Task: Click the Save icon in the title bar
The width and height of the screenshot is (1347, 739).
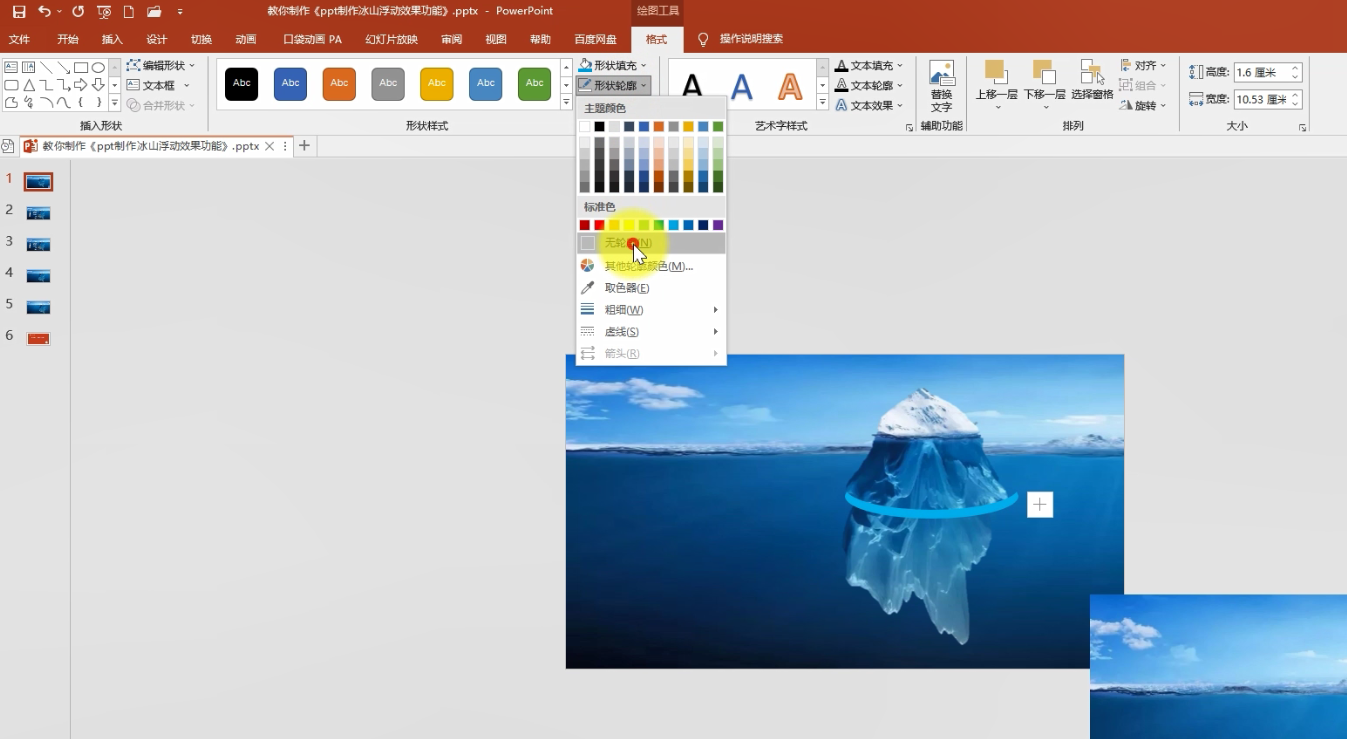Action: [18, 11]
